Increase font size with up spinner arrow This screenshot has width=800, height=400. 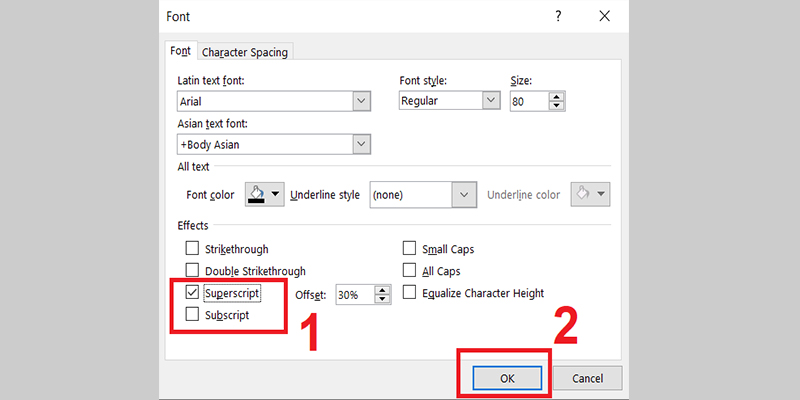pyautogui.click(x=557, y=96)
